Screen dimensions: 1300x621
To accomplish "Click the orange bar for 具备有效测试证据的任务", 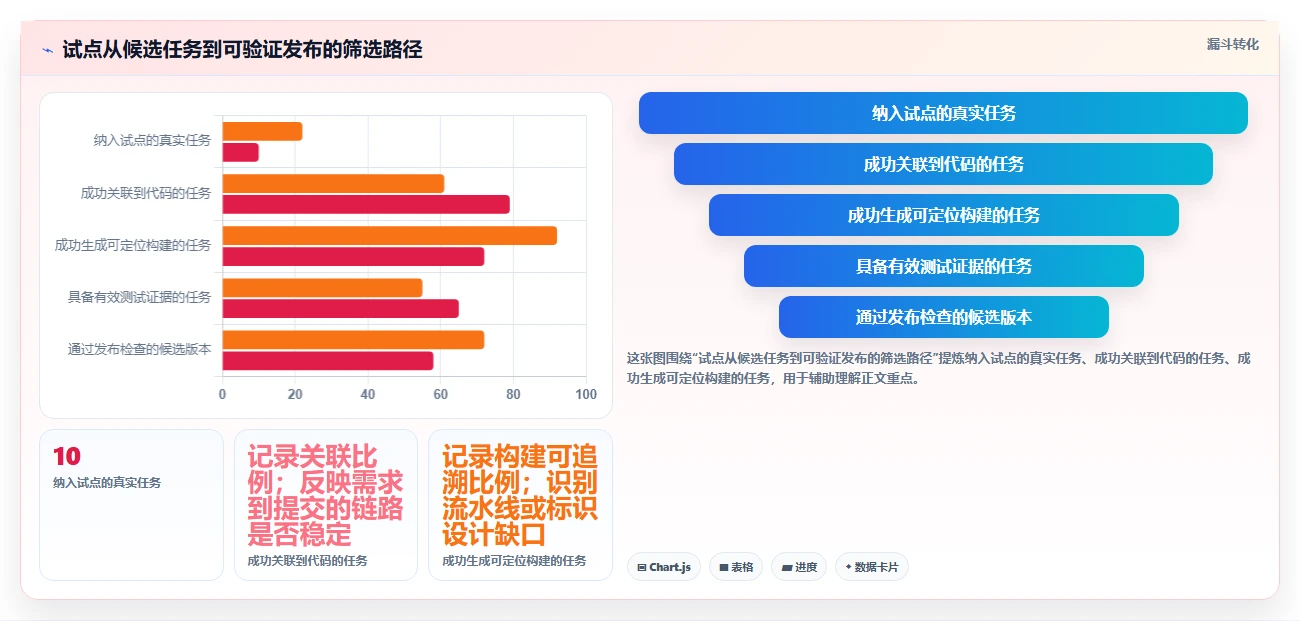I will [322, 287].
